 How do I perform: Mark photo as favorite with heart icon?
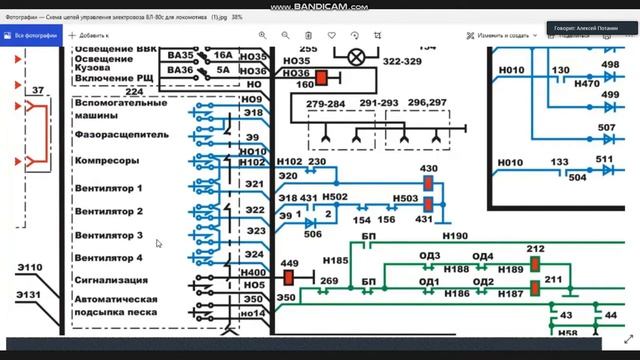tap(331, 36)
